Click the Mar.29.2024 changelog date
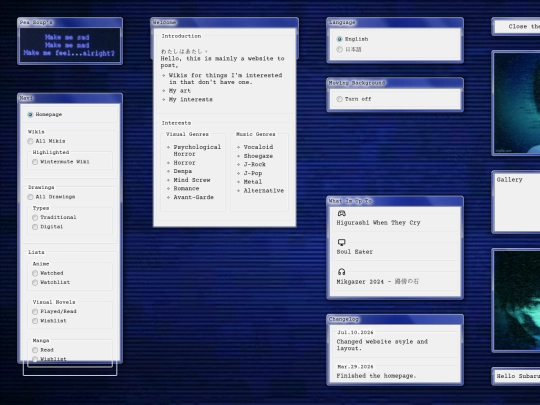 pos(355,367)
